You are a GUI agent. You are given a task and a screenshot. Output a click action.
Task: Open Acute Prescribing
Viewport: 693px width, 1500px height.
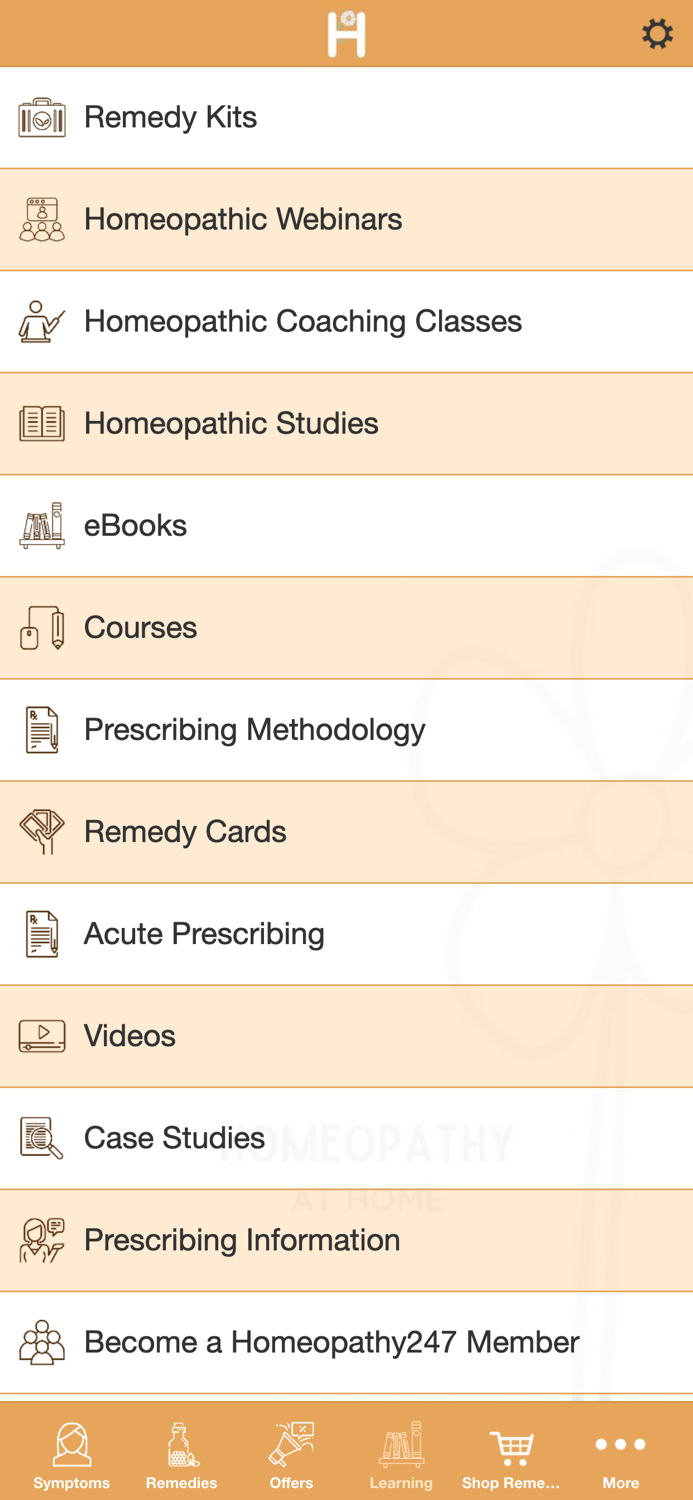[204, 933]
